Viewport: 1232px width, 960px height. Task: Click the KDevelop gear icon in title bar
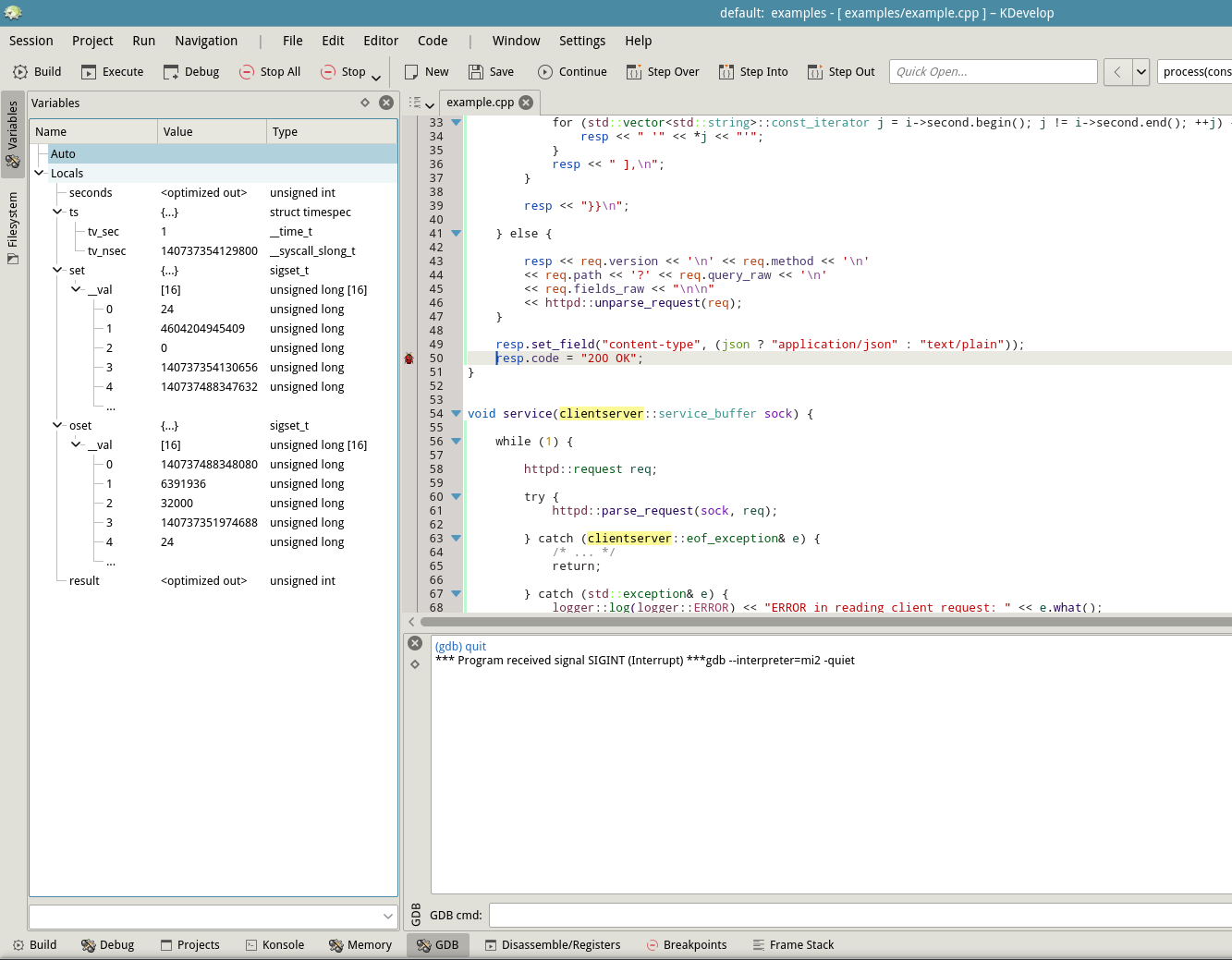[13, 13]
